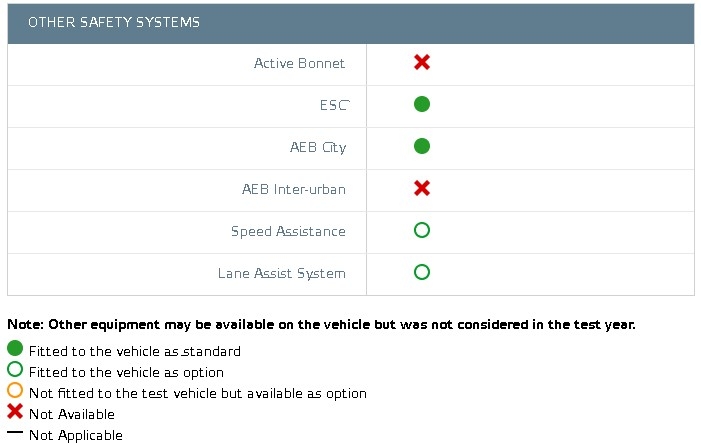
Task: Select the Speed Assistance label
Action: 288,232
